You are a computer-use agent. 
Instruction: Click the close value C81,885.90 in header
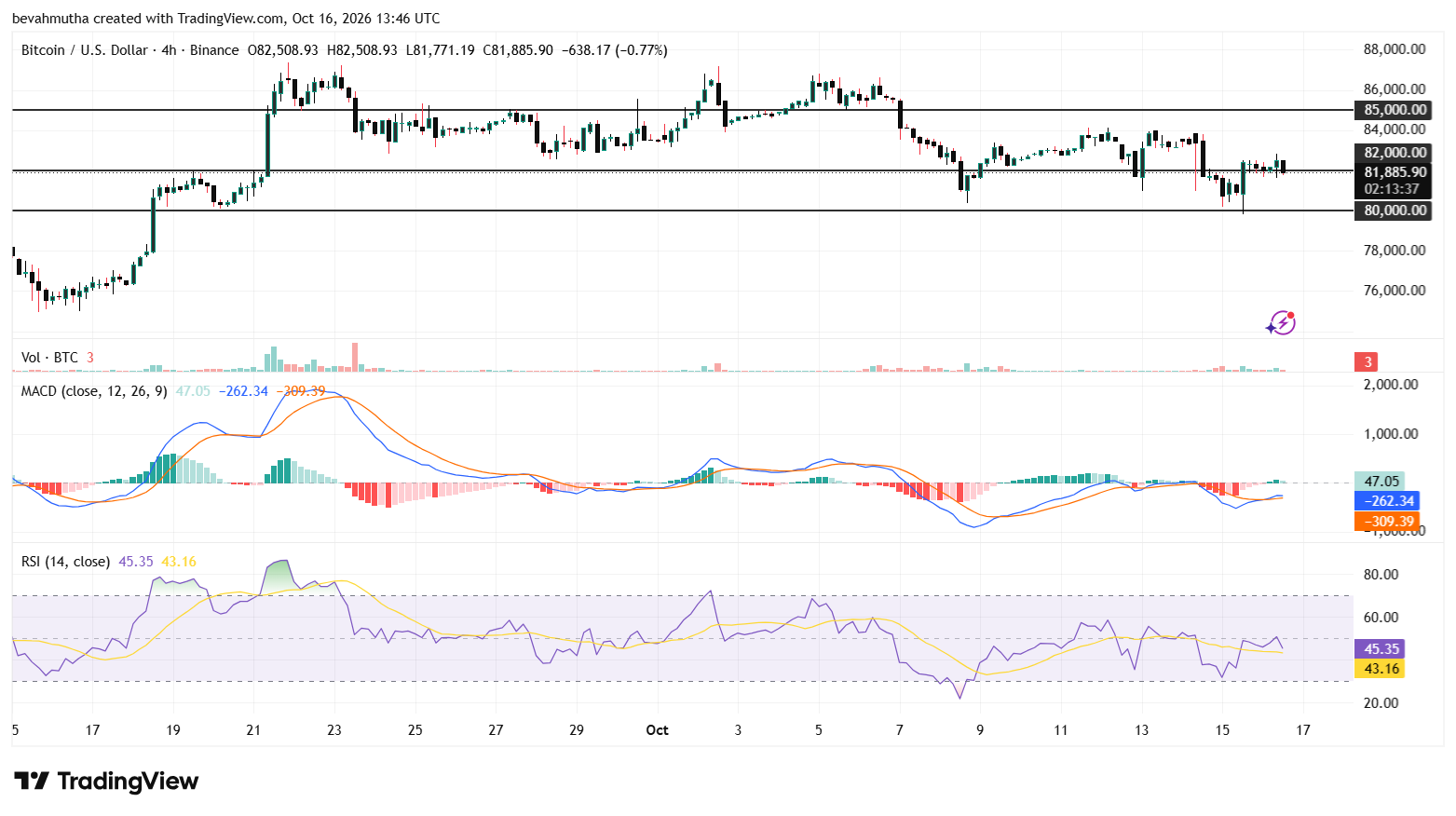coord(518,50)
